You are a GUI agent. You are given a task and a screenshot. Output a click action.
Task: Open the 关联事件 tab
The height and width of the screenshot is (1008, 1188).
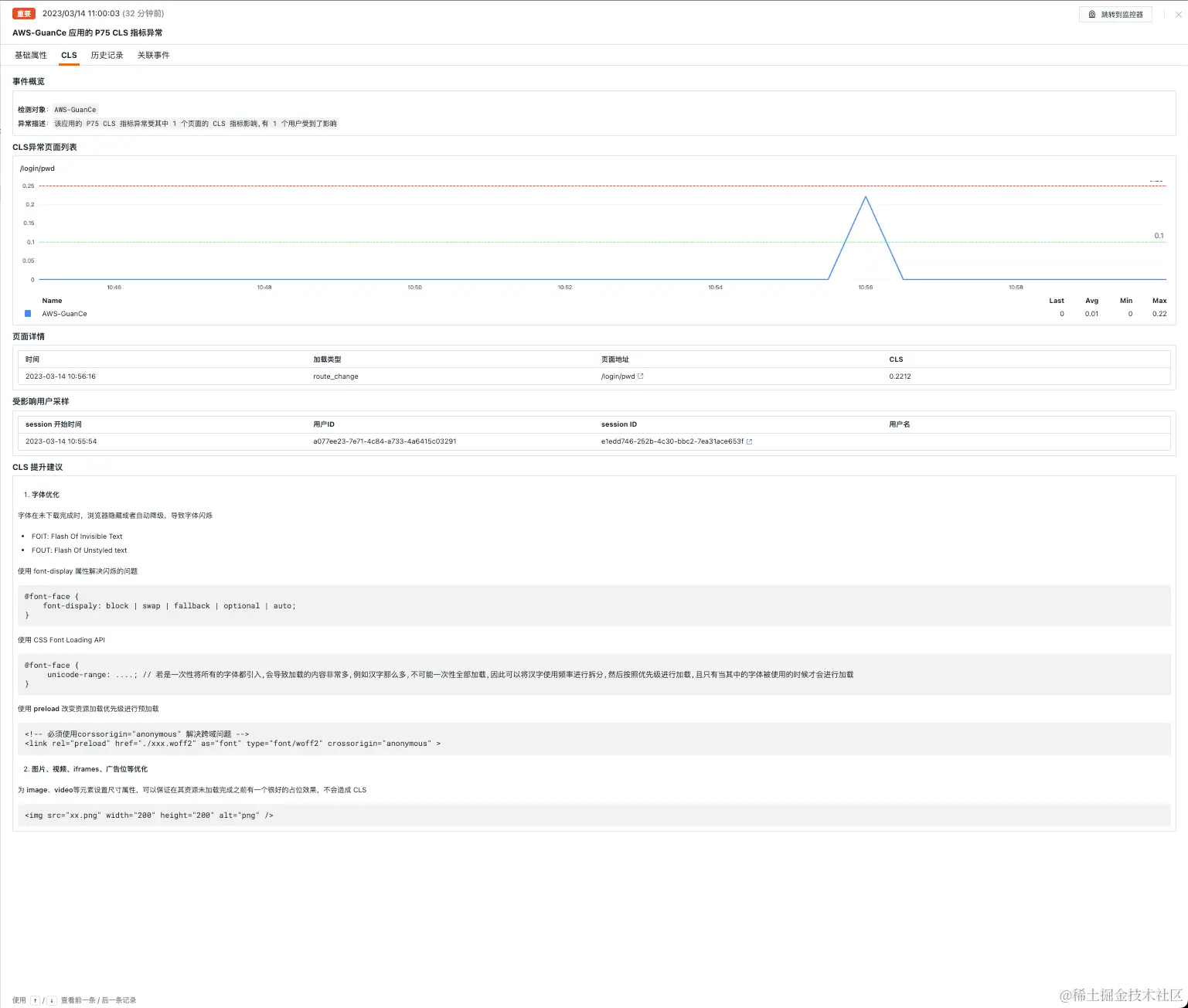153,55
